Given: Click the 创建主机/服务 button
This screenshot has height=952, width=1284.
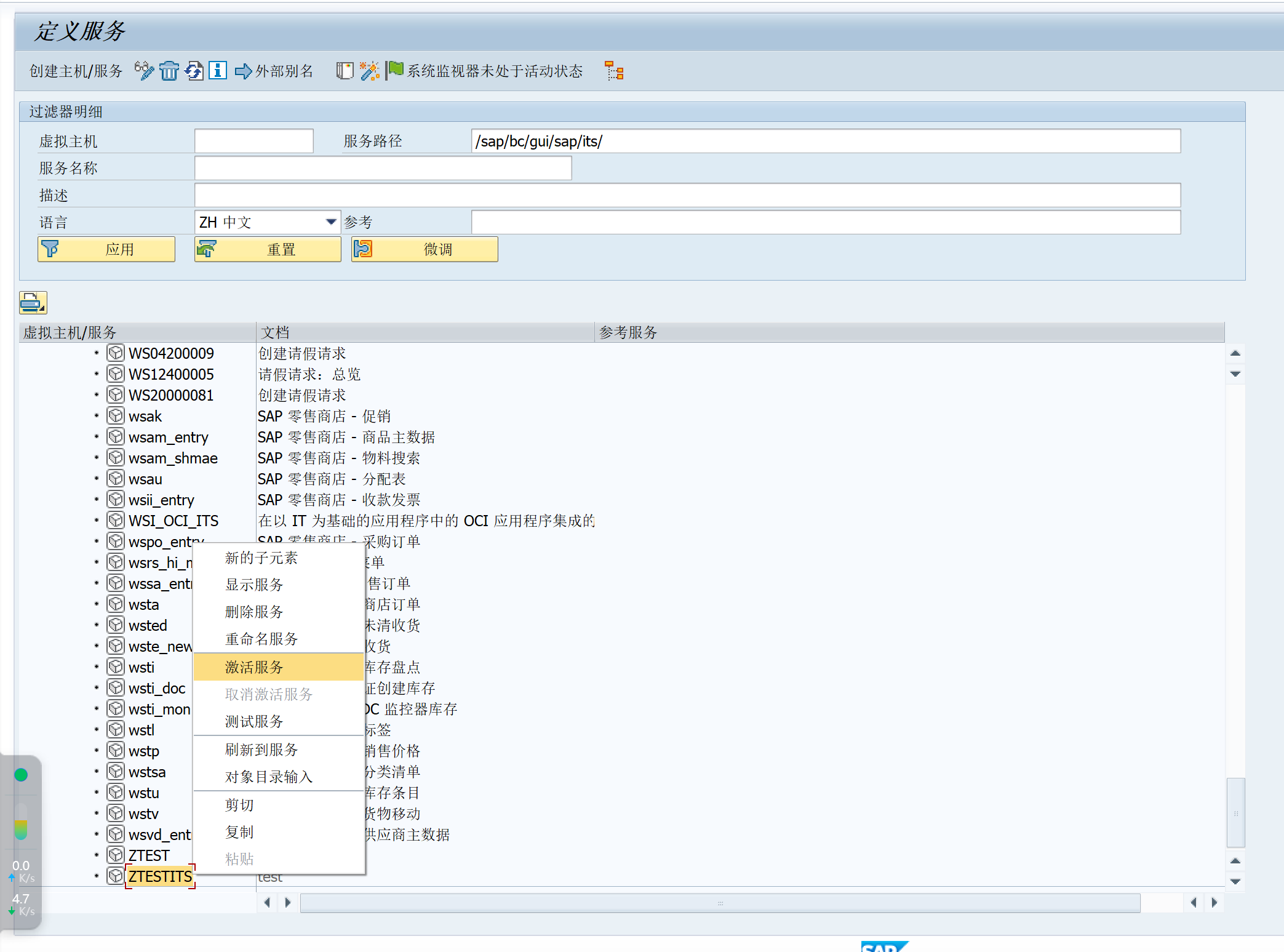Looking at the screenshot, I should 75,71.
